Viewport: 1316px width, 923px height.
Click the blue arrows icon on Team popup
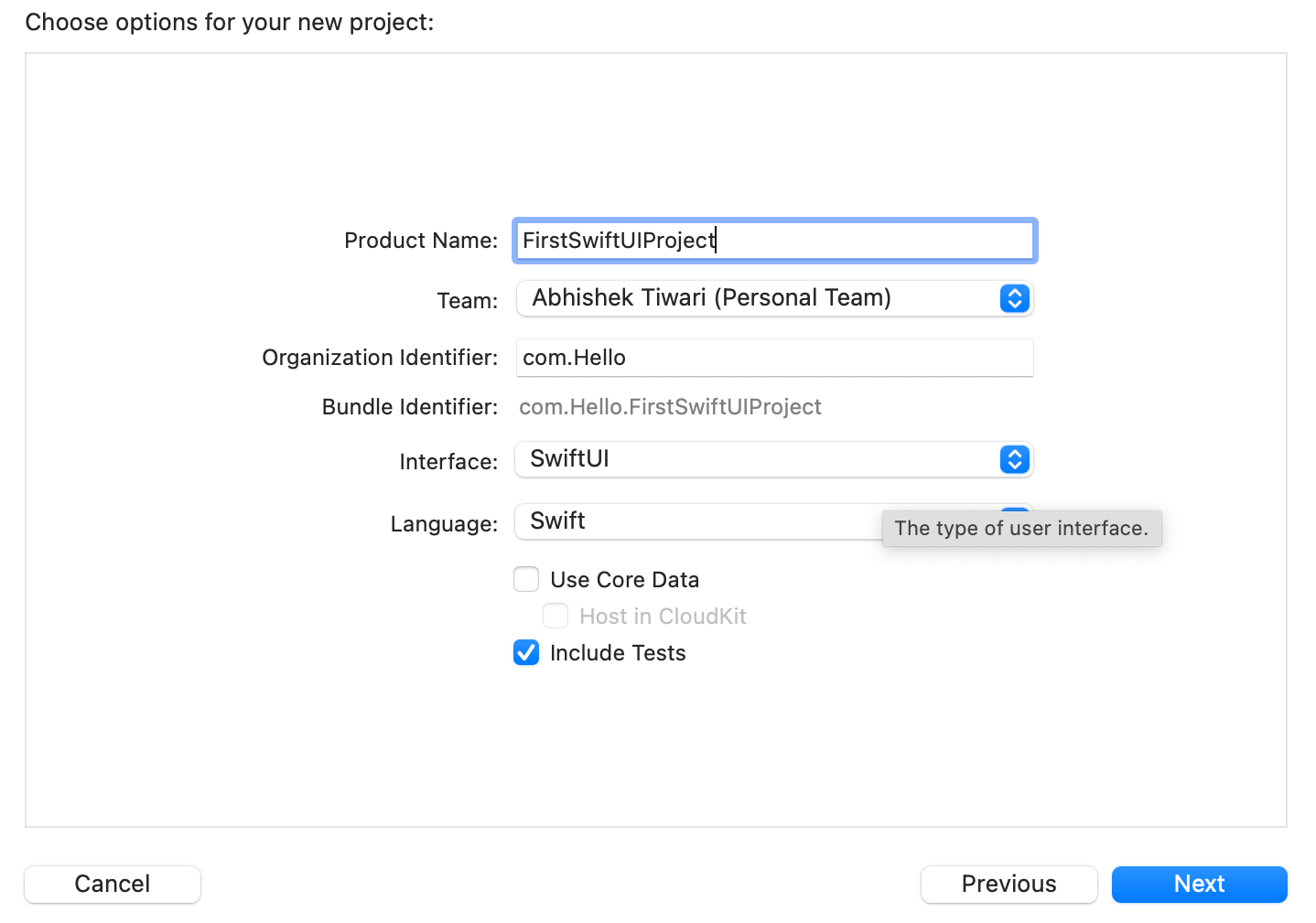click(1014, 298)
